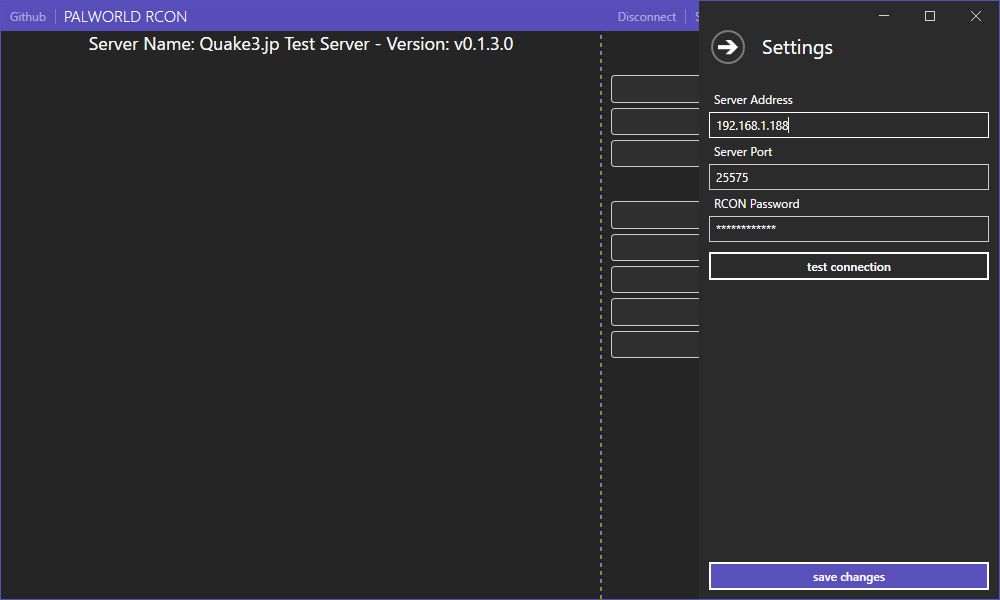Maximize the application window
Screen dimensions: 1000x600
929,16
